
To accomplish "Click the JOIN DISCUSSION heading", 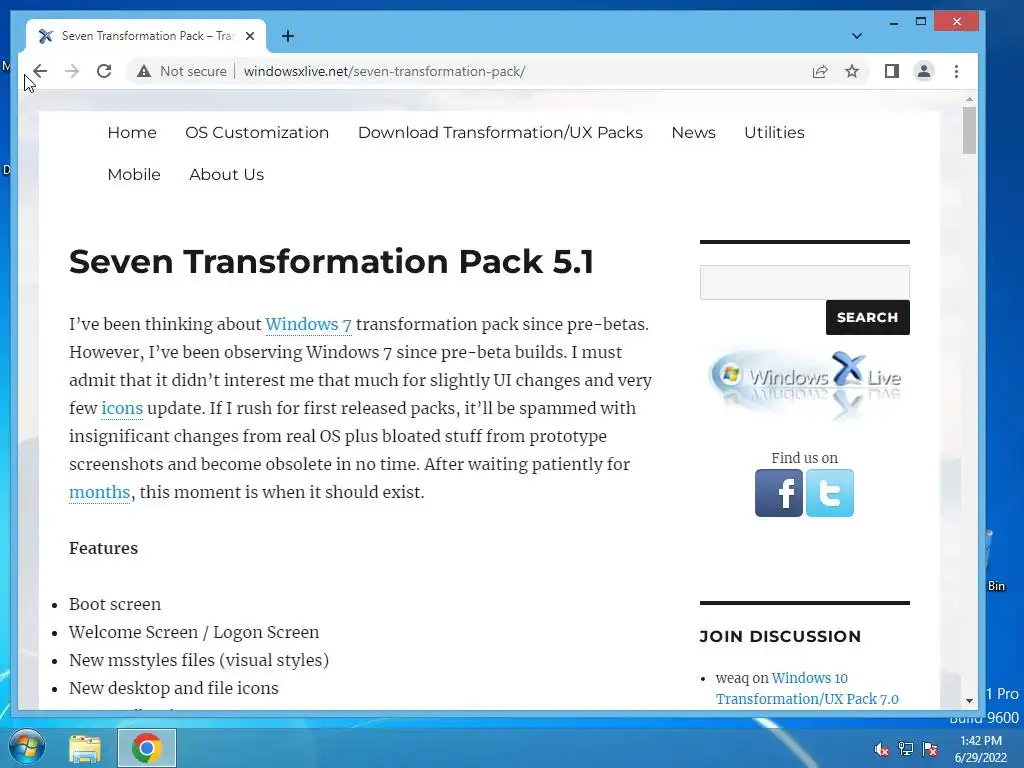I will (780, 636).
